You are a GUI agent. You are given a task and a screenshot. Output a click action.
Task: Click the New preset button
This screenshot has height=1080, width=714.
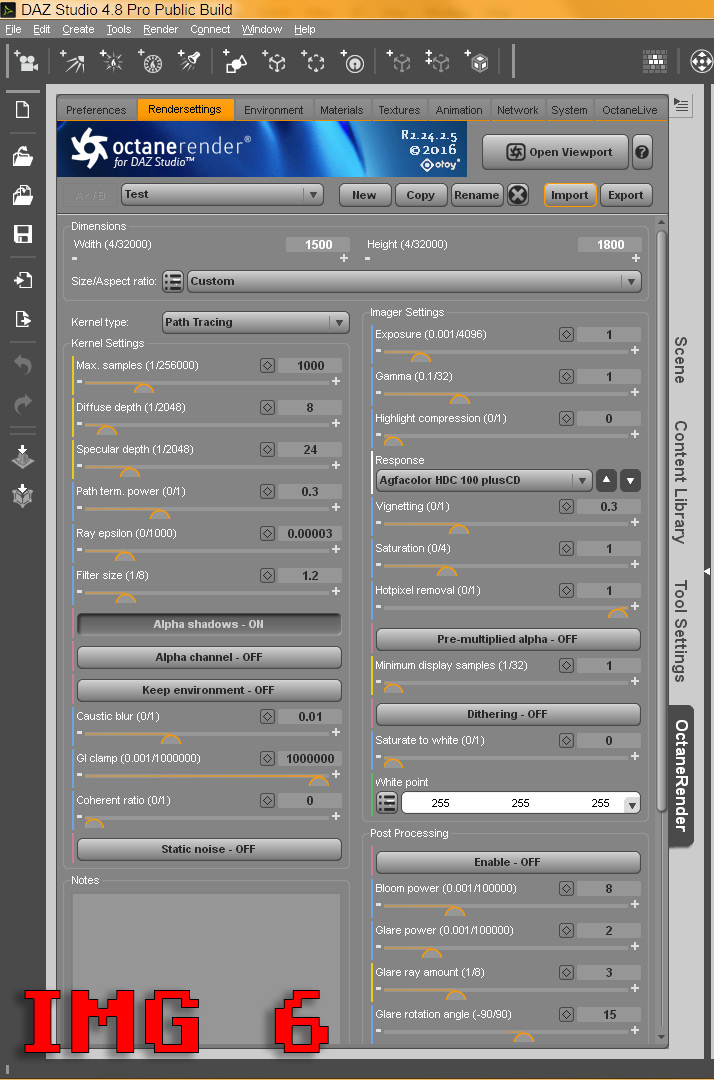click(365, 195)
